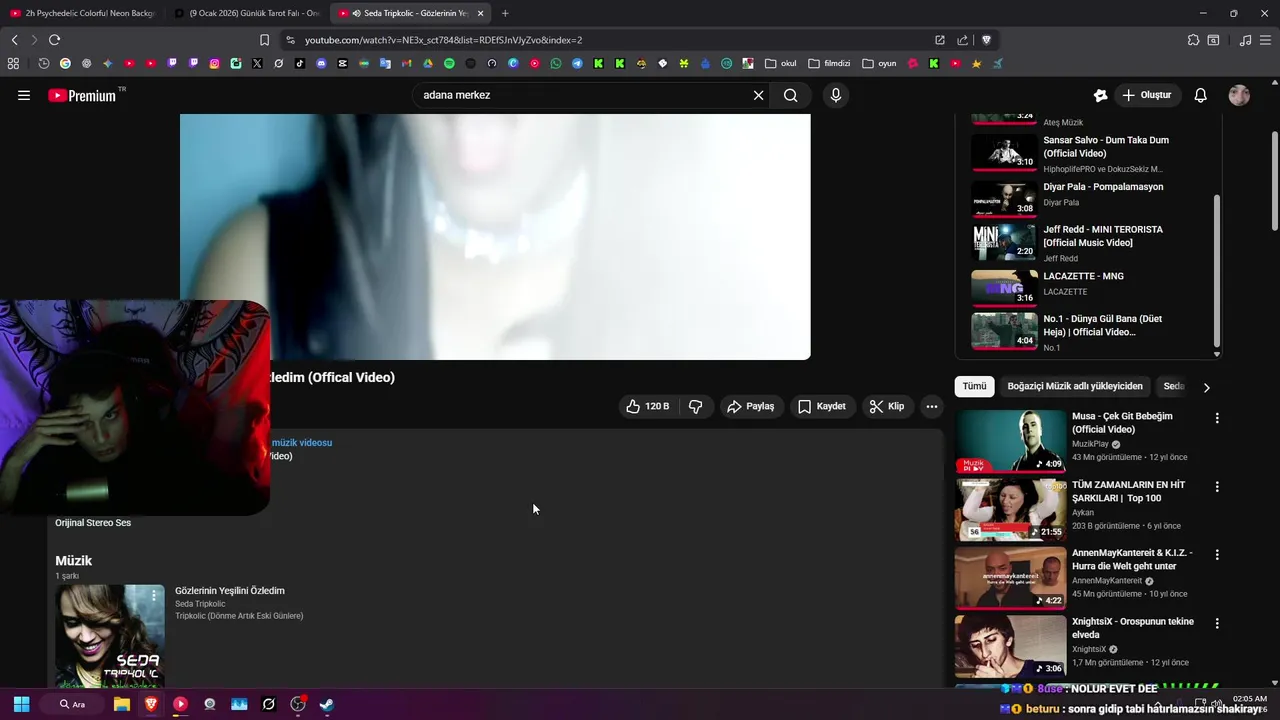The height and width of the screenshot is (720, 1280).
Task: Open options for Hurra die Welt geht unter
Action: tap(1217, 554)
